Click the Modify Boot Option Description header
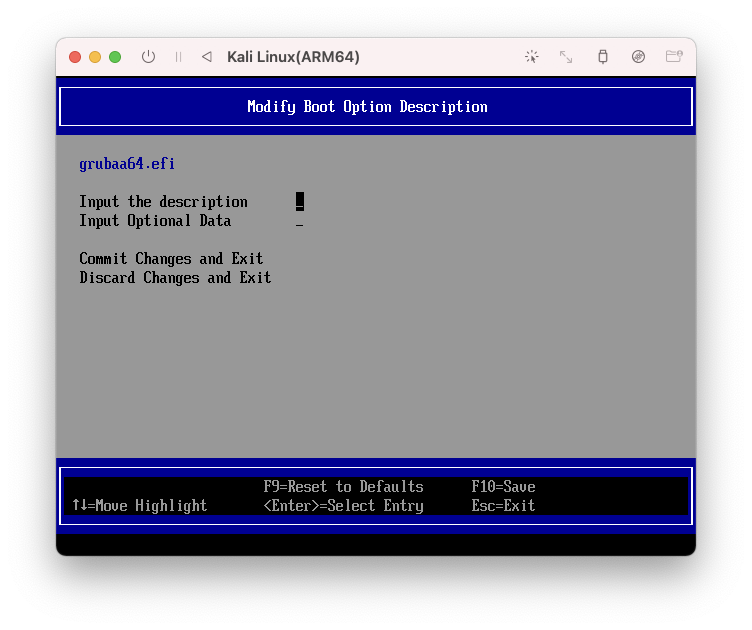The width and height of the screenshot is (752, 630). coord(367,106)
